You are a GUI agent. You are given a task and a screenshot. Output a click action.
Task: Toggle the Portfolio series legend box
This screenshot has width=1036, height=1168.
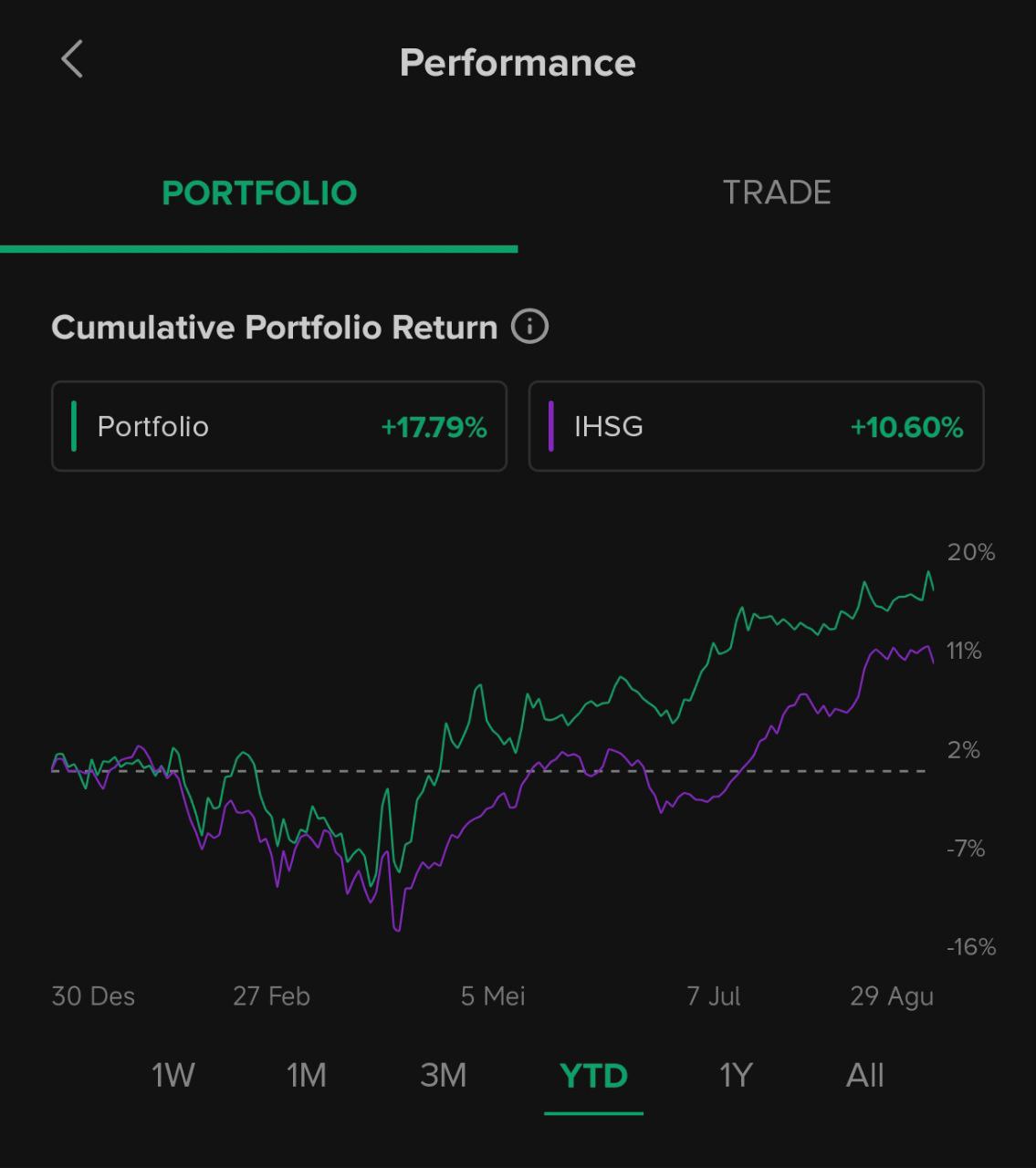(x=279, y=426)
